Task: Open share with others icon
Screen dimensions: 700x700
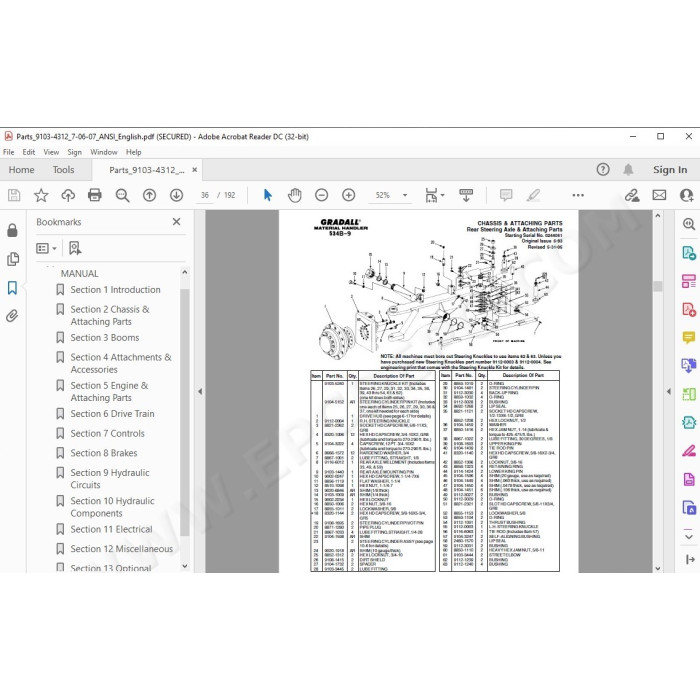Action: [x=687, y=195]
